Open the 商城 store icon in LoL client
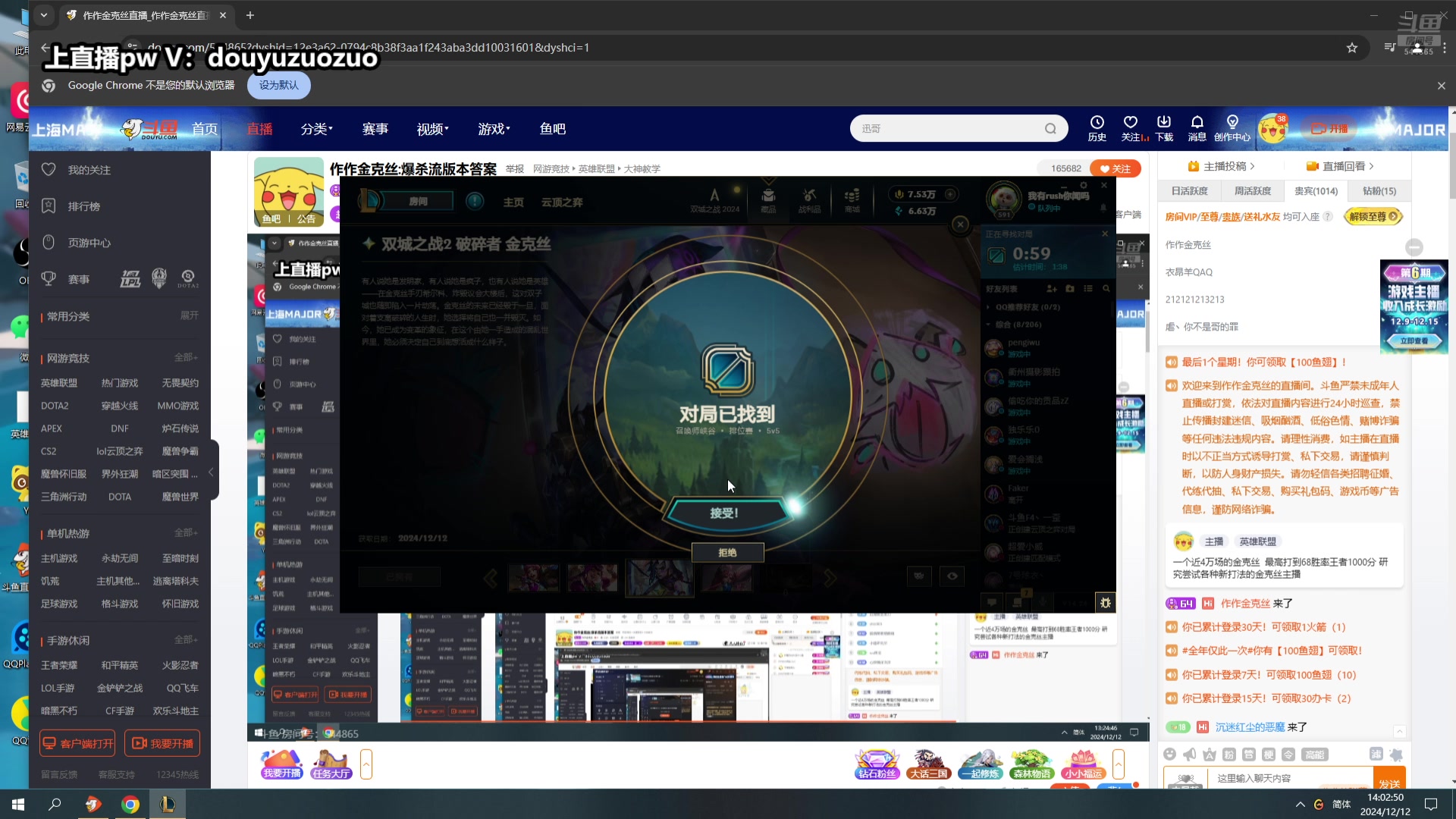Viewport: 1456px width, 819px height. (852, 201)
